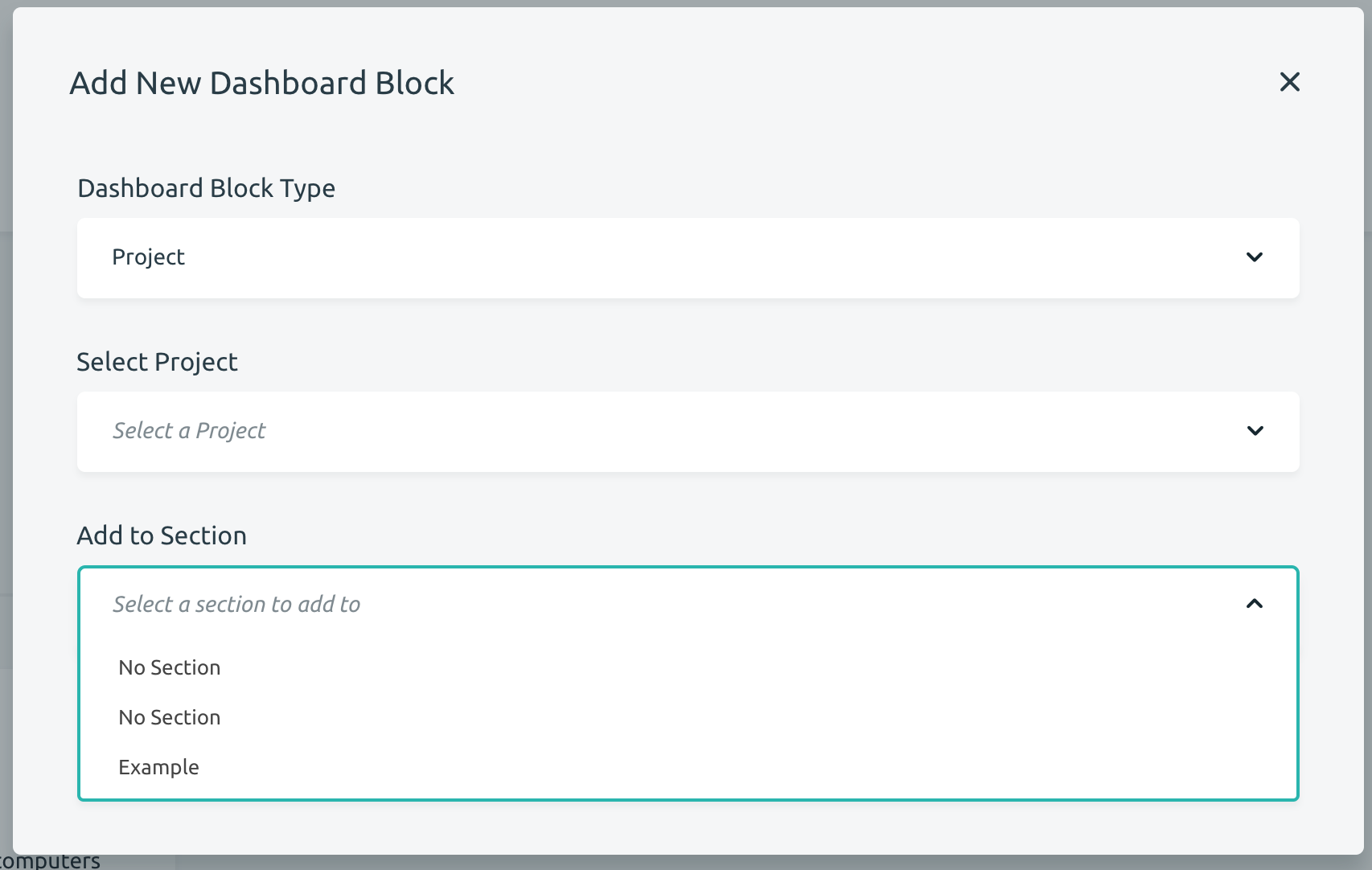This screenshot has height=870, width=1372.
Task: Click the Select Project label
Action: [x=157, y=362]
